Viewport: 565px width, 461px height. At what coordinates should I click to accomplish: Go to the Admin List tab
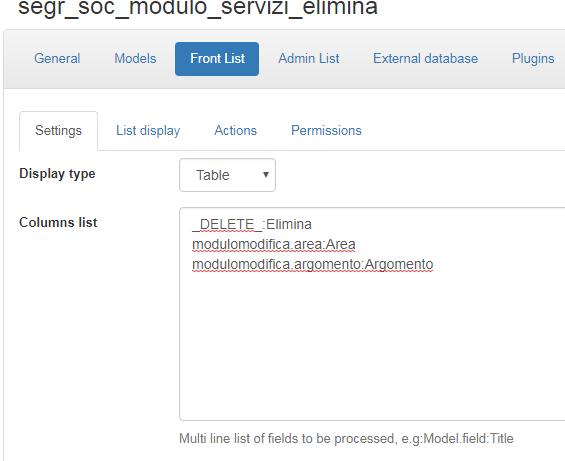pyautogui.click(x=308, y=58)
